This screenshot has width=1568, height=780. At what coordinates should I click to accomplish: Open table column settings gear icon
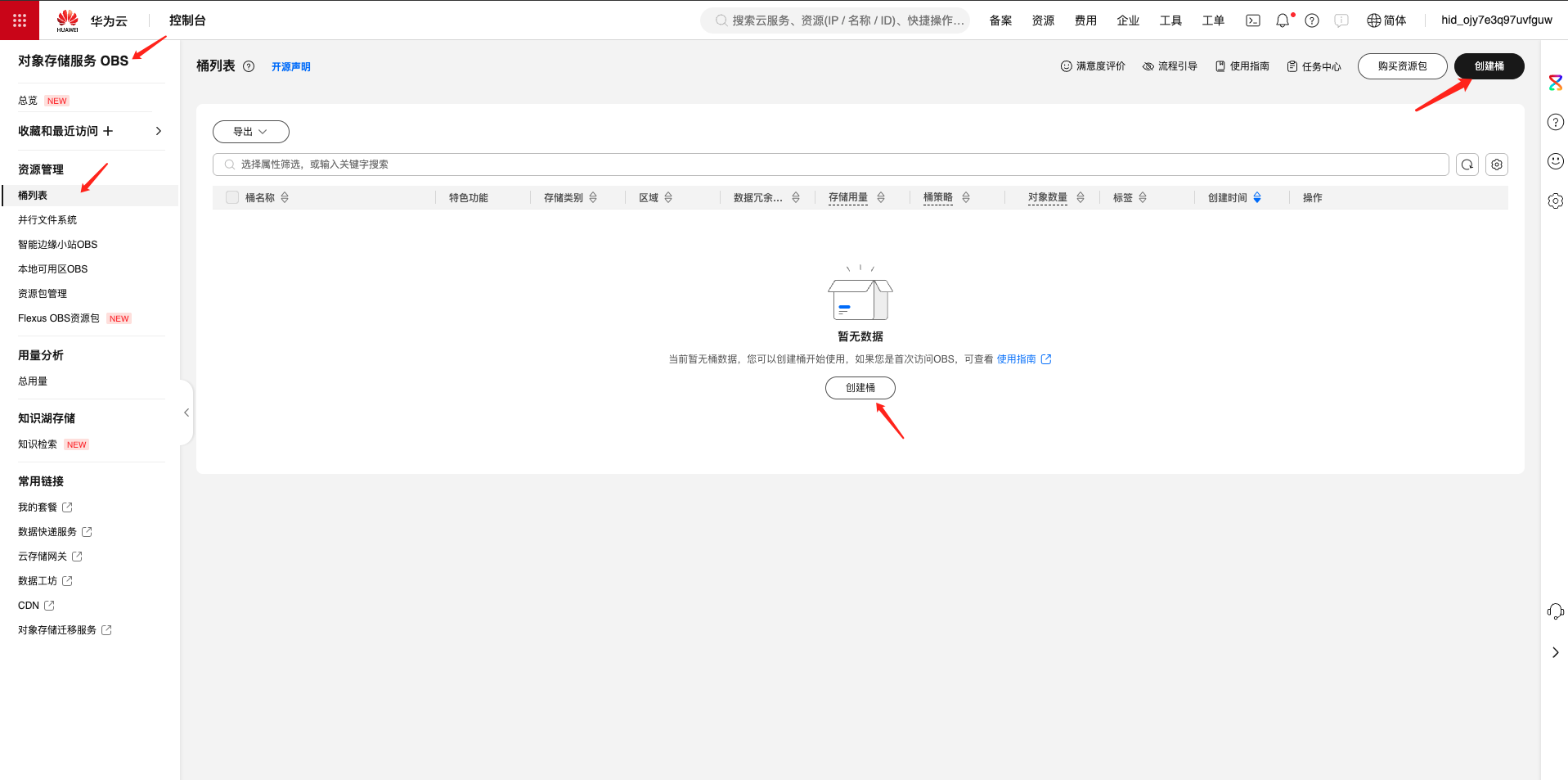(x=1496, y=165)
